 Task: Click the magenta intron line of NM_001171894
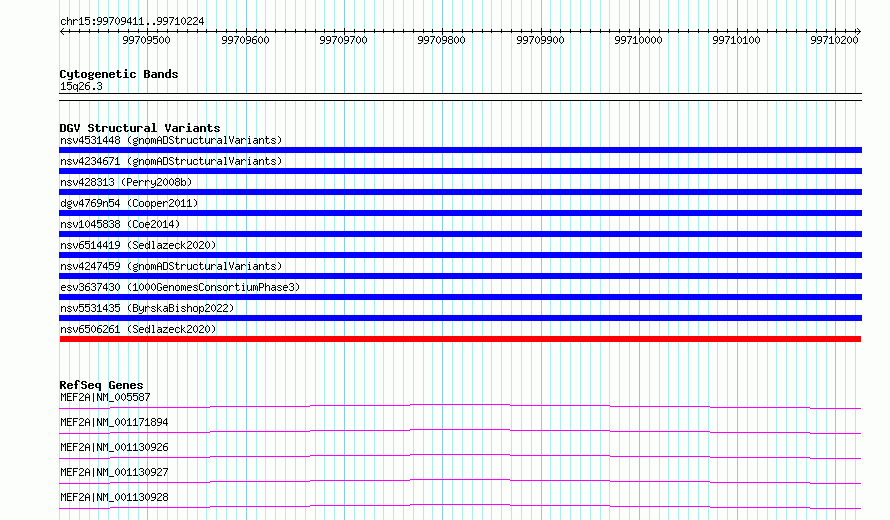coord(460,430)
